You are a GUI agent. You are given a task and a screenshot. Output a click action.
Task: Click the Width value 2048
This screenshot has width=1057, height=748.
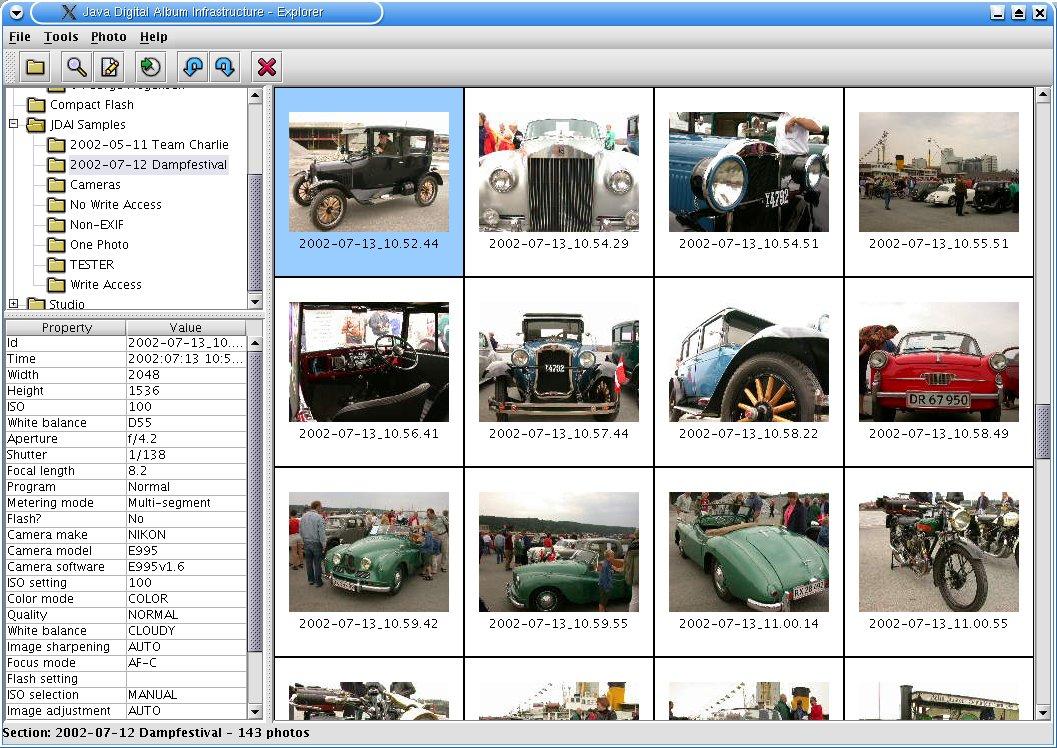(x=186, y=375)
